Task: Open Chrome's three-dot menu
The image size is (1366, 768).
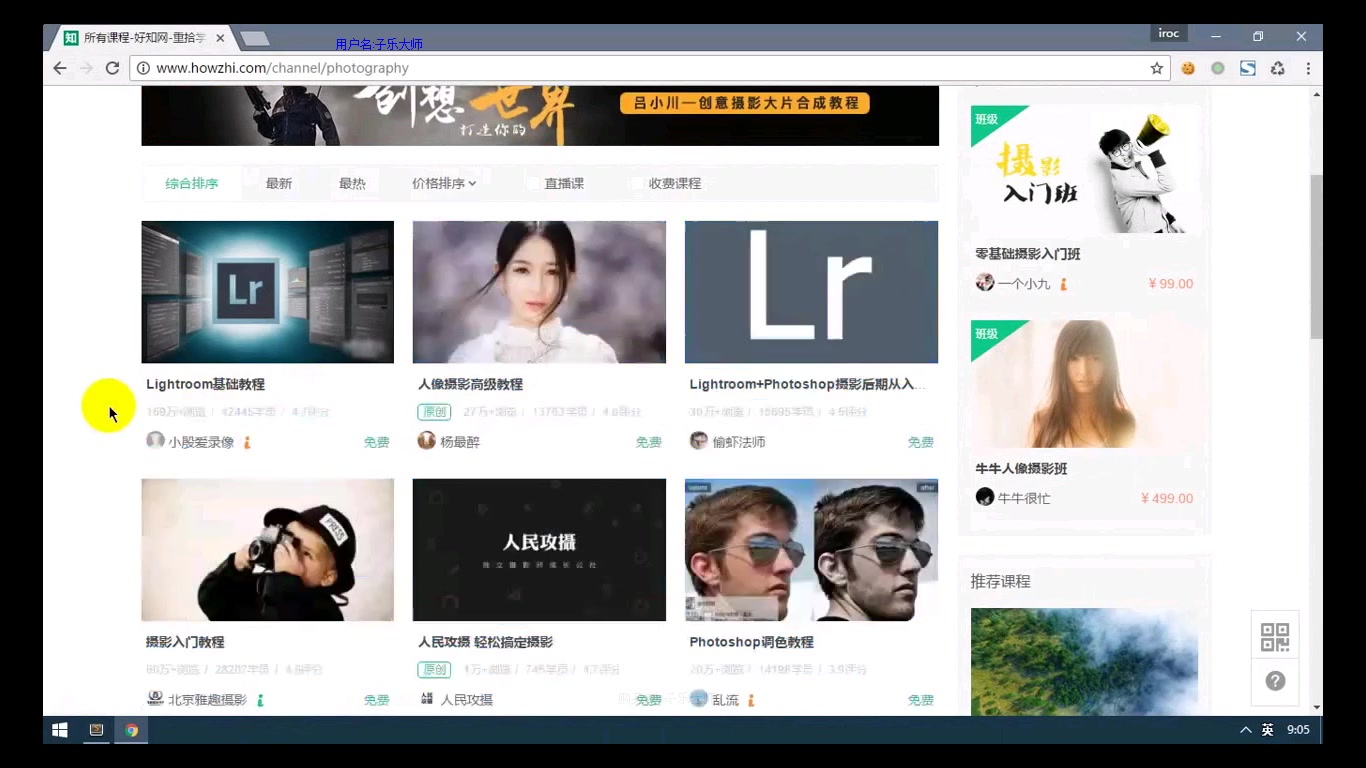Action: (x=1308, y=68)
